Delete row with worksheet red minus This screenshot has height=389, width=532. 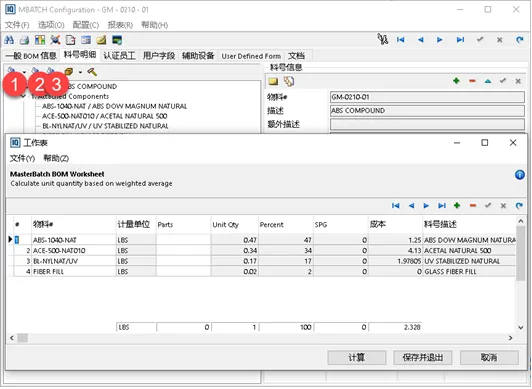click(x=473, y=206)
